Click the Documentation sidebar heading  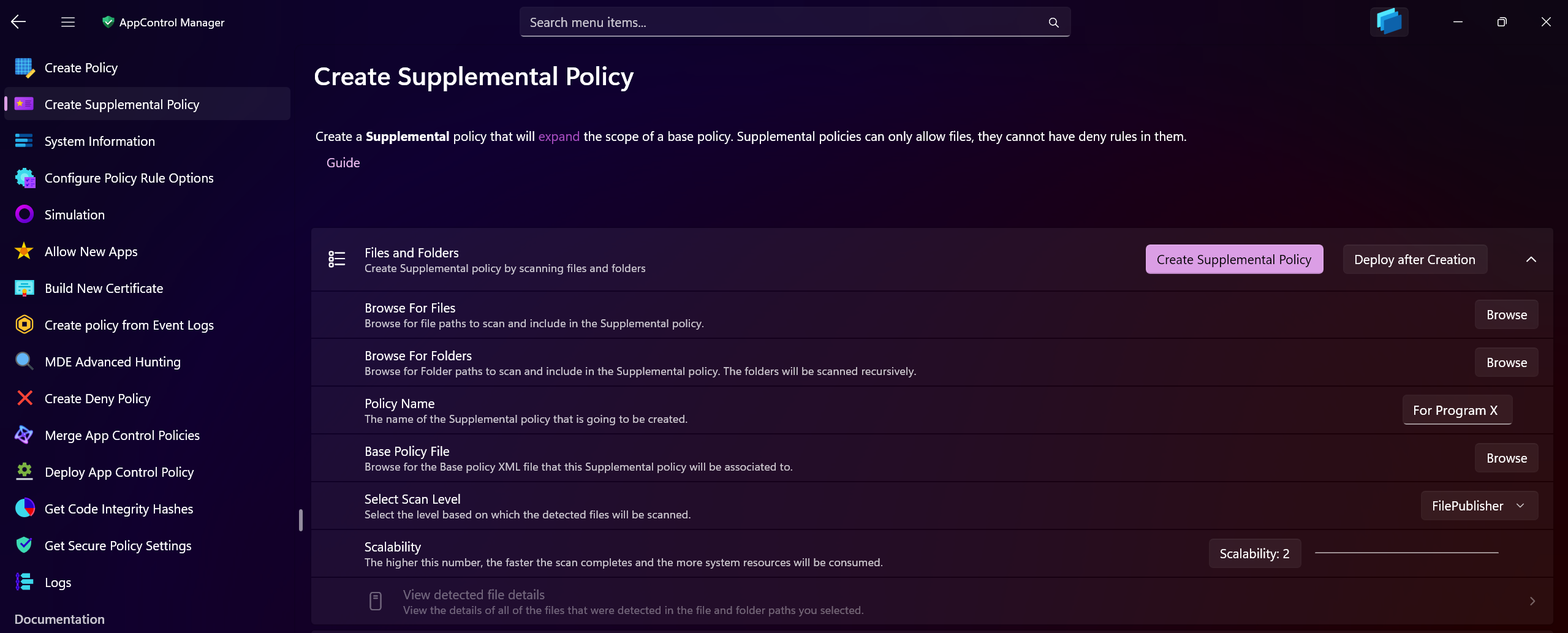click(59, 619)
